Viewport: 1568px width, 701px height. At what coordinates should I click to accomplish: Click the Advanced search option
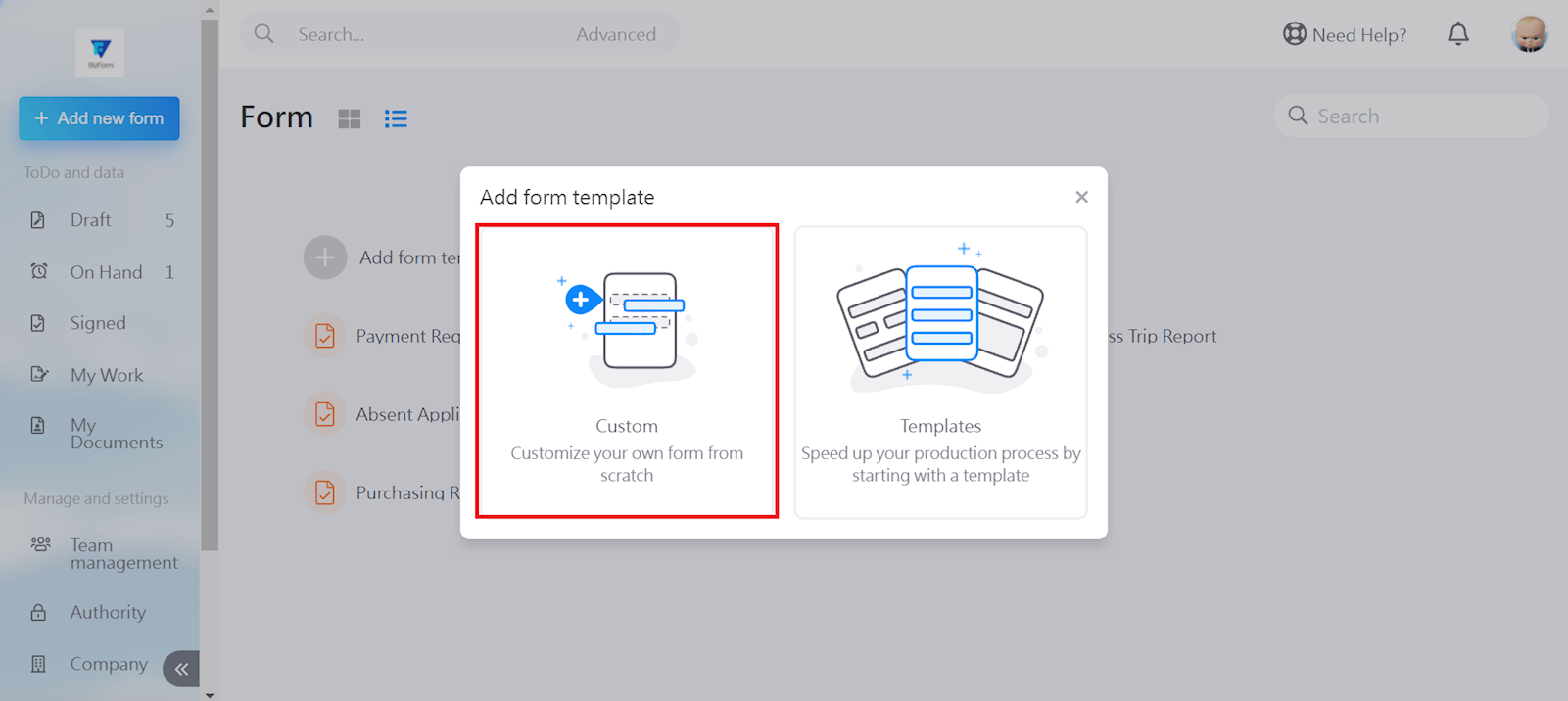pos(616,34)
